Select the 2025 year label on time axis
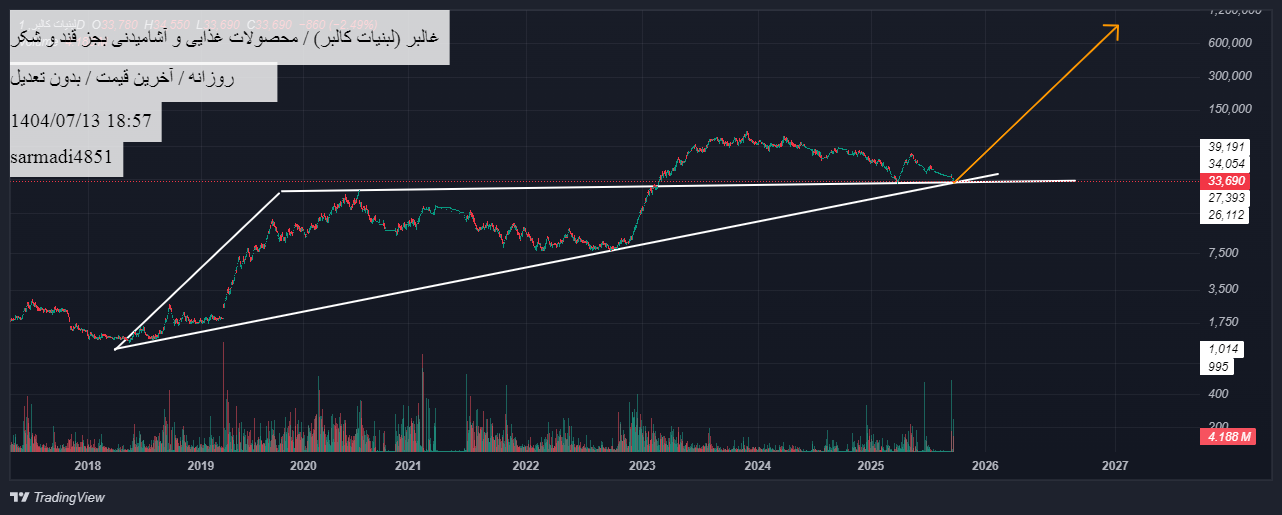The image size is (1282, 515). coord(870,465)
